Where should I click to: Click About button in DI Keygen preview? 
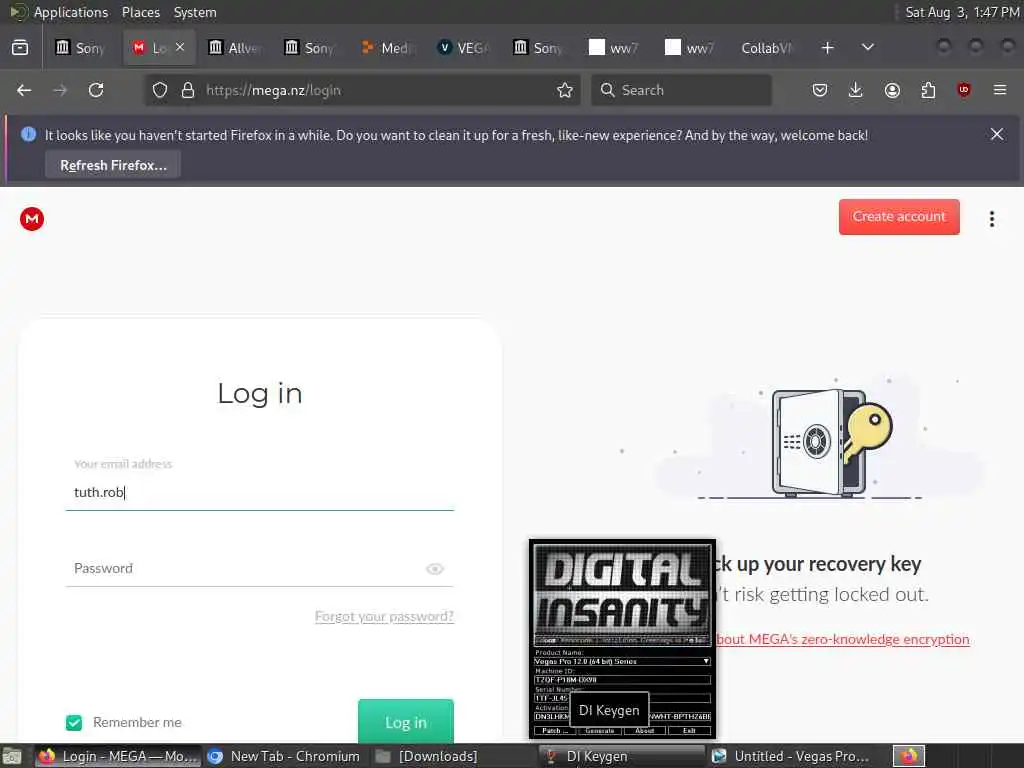645,731
